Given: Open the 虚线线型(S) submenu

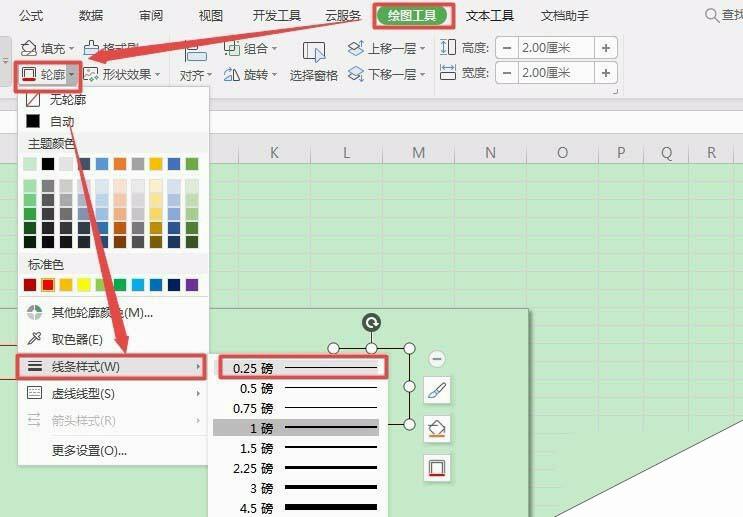Looking at the screenshot, I should tap(113, 393).
